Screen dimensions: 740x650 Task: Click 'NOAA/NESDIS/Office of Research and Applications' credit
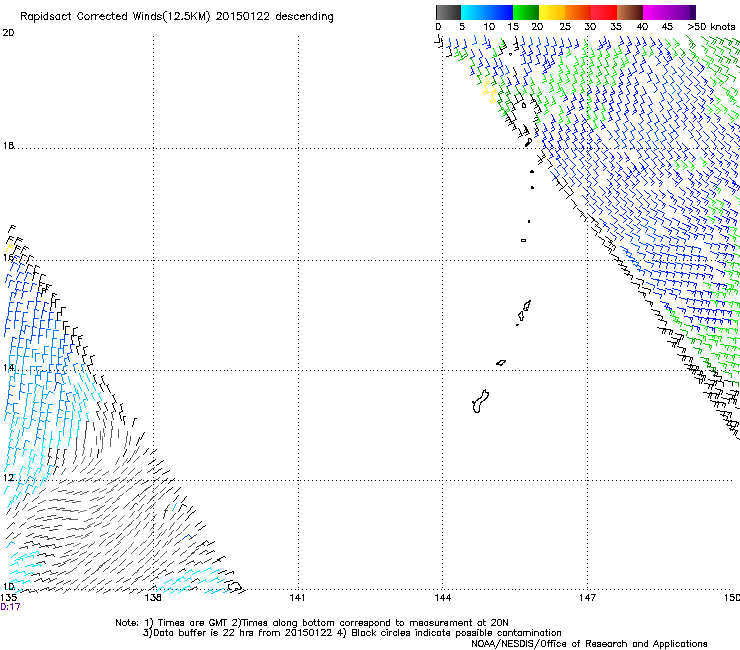point(589,644)
